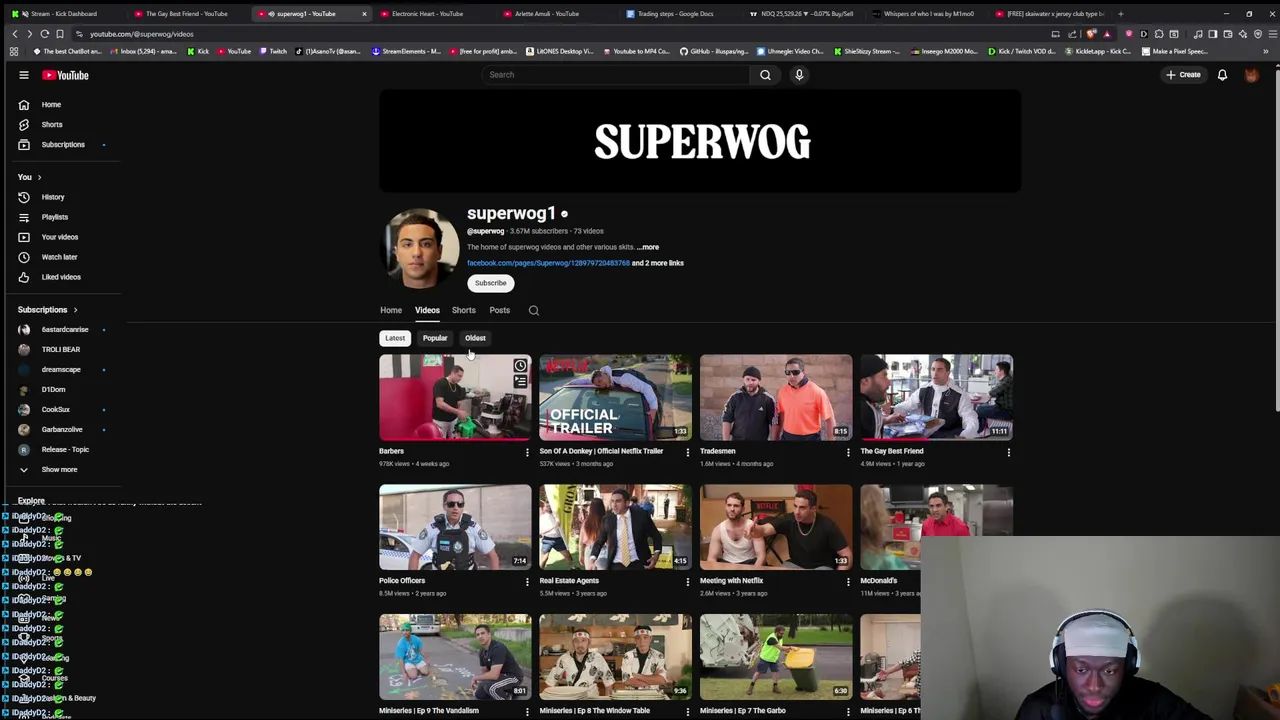
Task: Expand channel description with ...more
Action: (x=648, y=247)
